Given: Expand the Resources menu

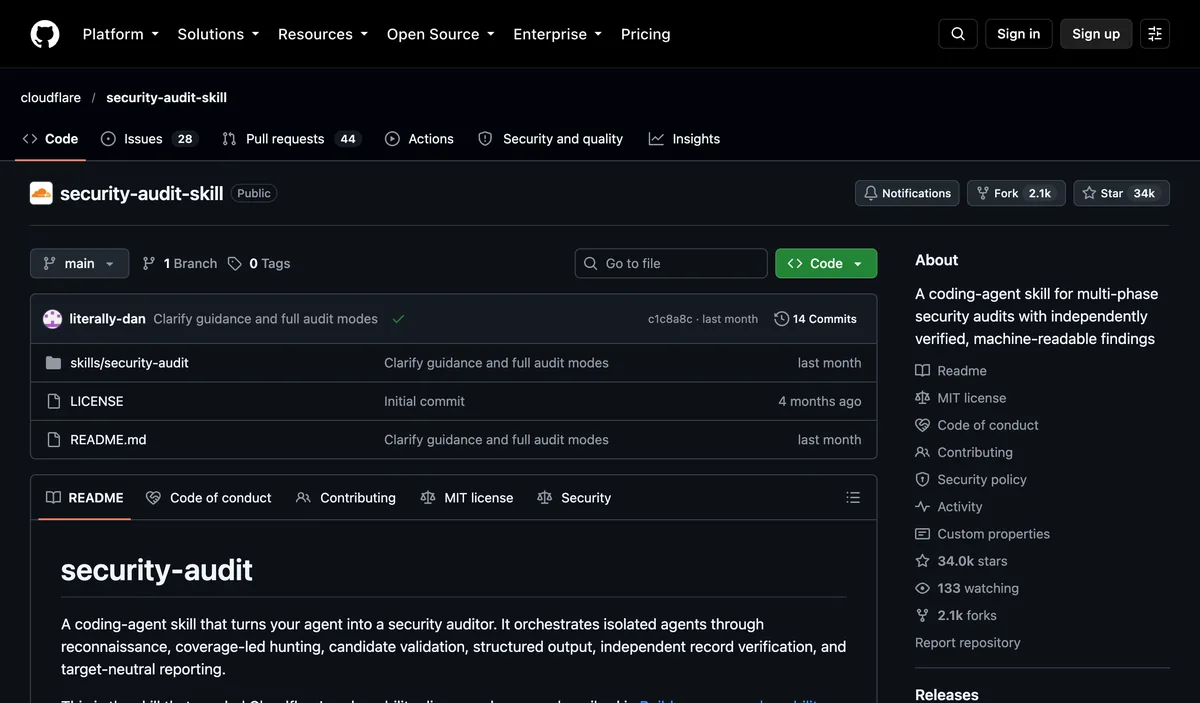Looking at the screenshot, I should coord(323,34).
